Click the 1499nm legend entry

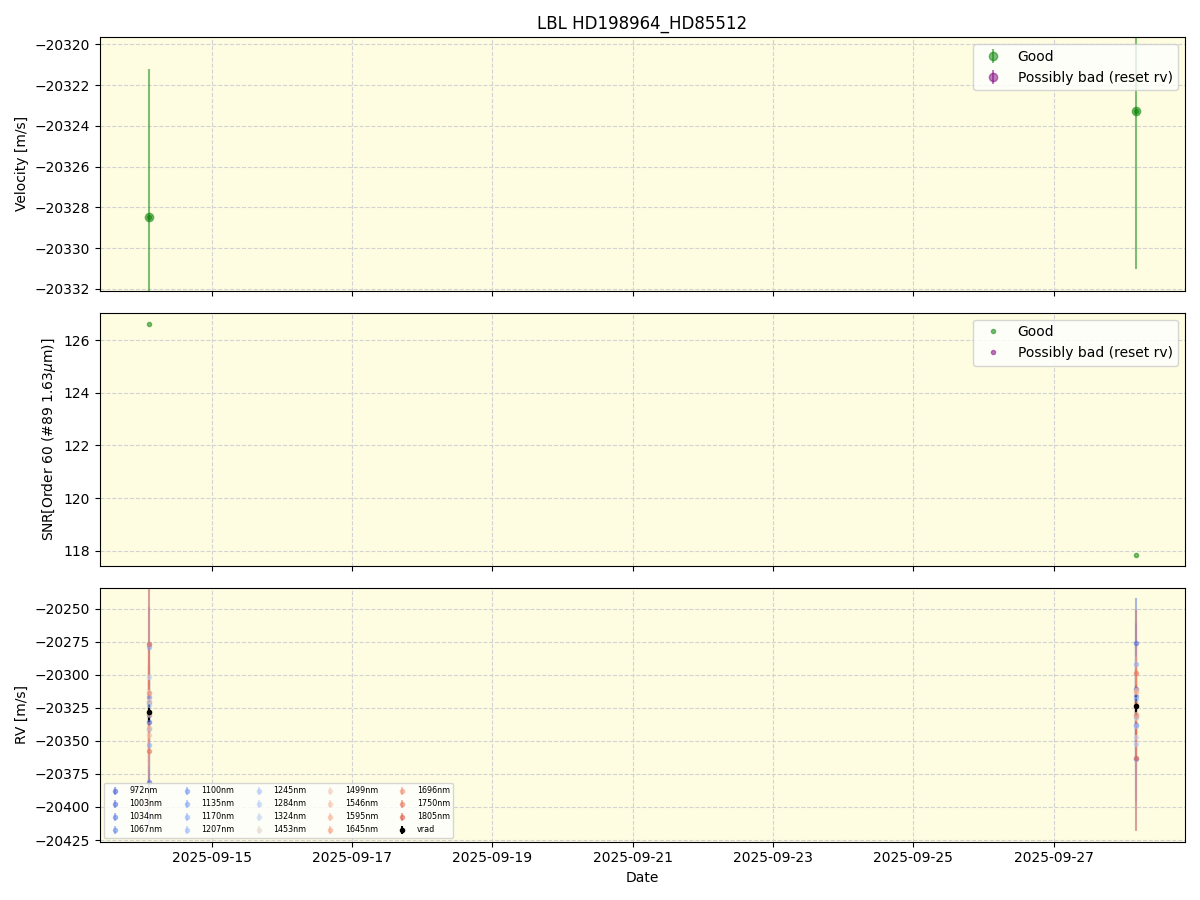click(x=361, y=791)
